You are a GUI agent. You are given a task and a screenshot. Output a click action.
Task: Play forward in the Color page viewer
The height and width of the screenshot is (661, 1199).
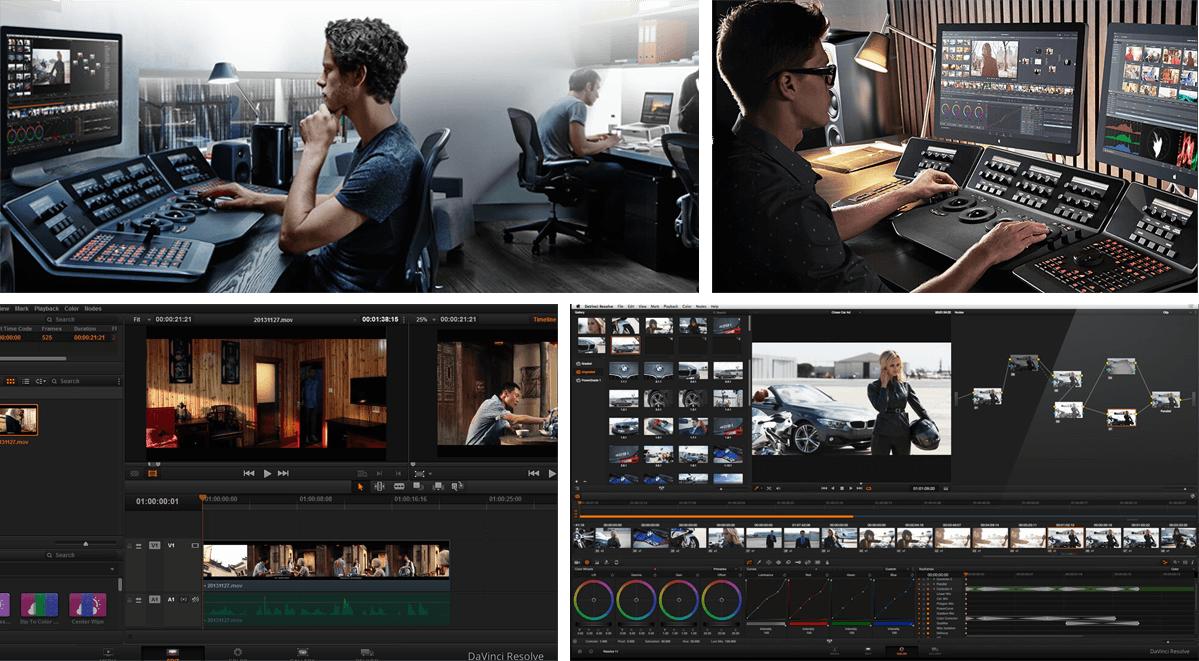[851, 488]
